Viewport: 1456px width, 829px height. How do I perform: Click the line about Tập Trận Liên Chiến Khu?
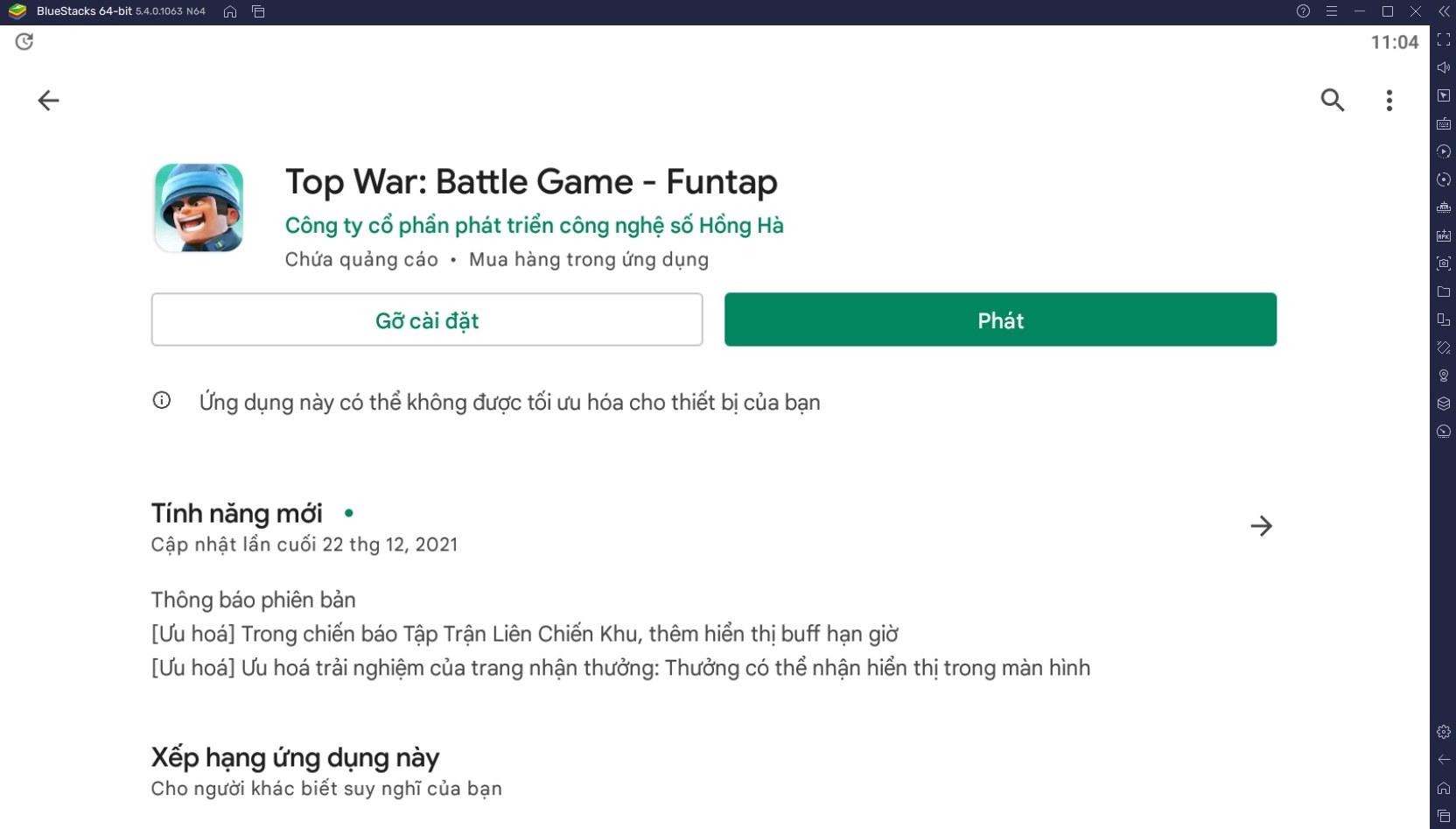(525, 634)
